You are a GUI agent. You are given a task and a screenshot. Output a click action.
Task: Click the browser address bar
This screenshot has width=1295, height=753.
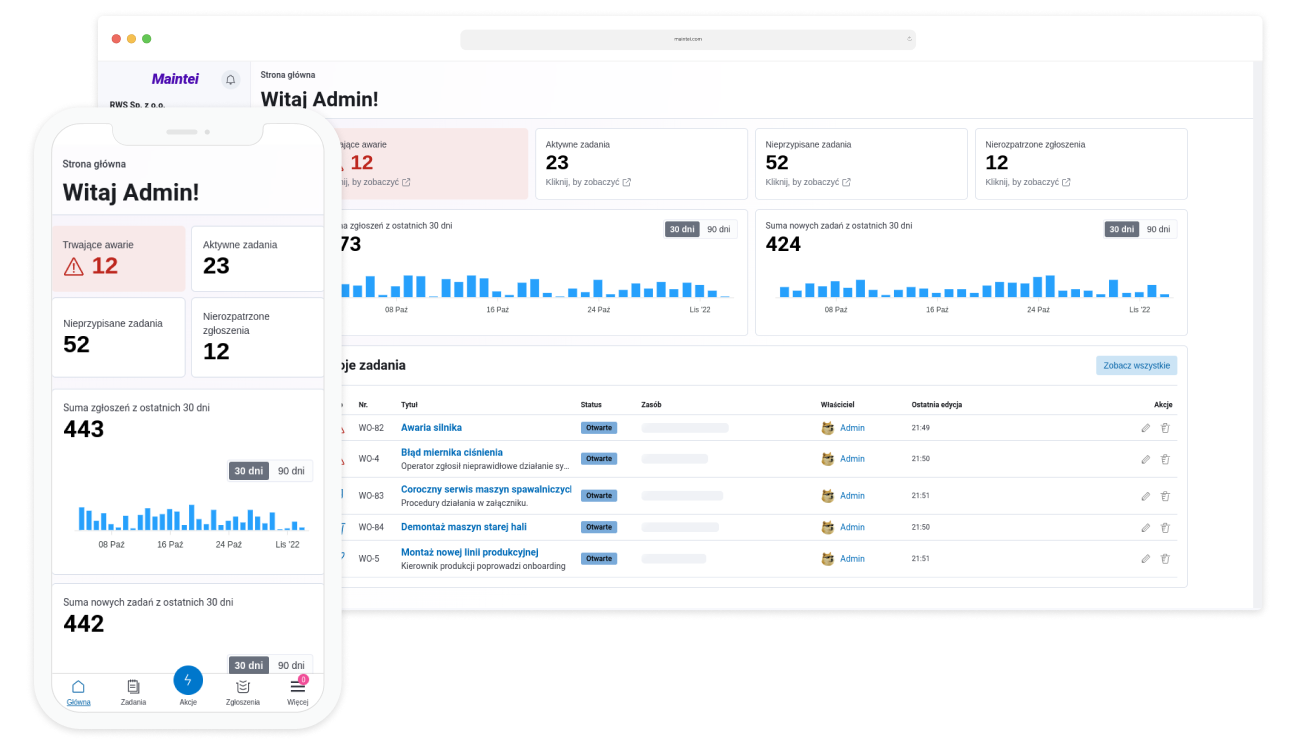pos(688,39)
